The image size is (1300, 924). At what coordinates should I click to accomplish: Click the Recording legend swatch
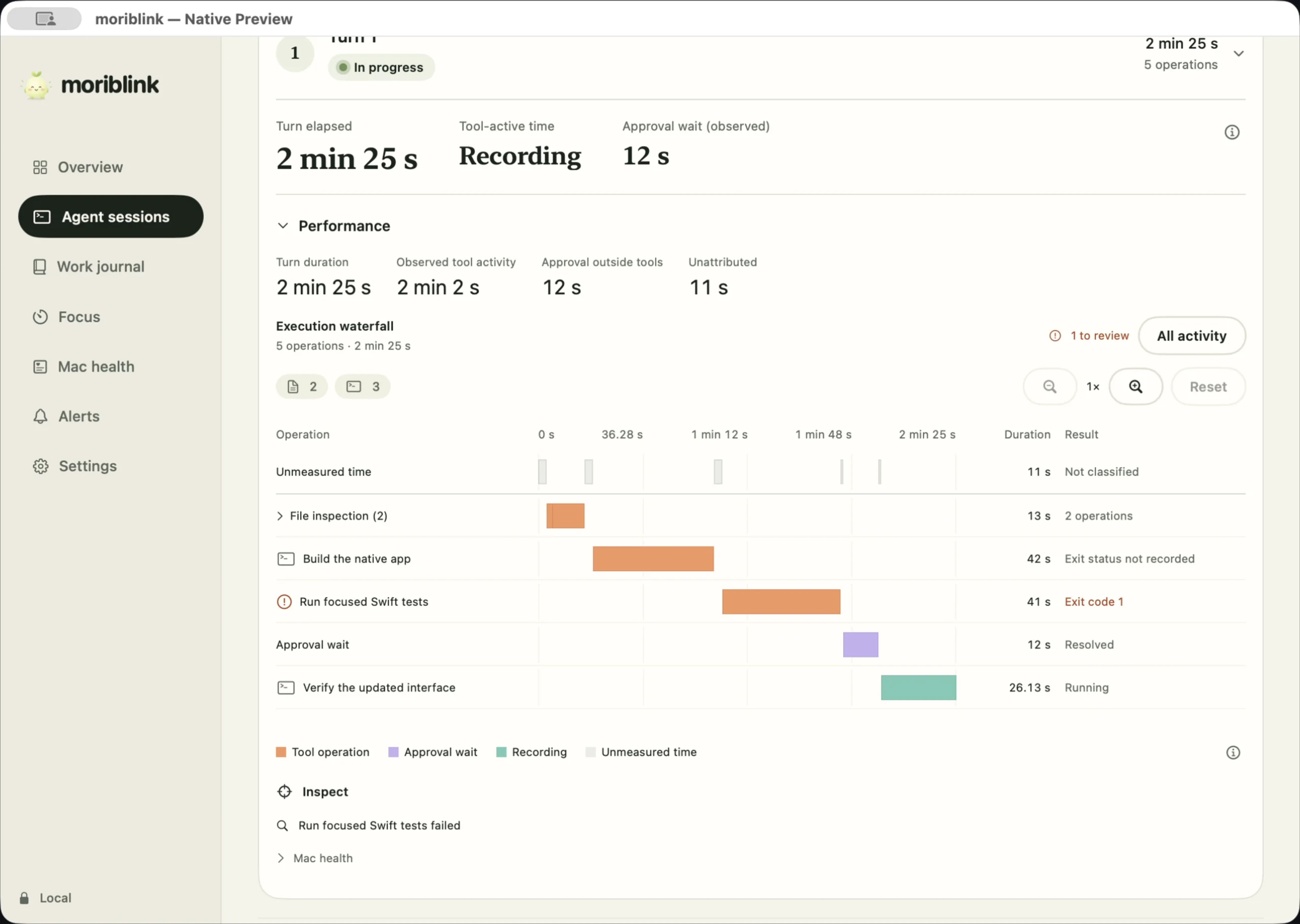[501, 752]
